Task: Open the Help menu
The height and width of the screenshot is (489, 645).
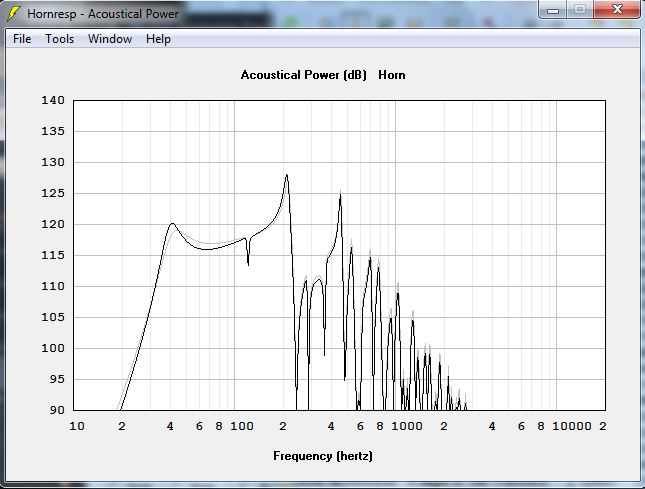Action: click(x=158, y=39)
